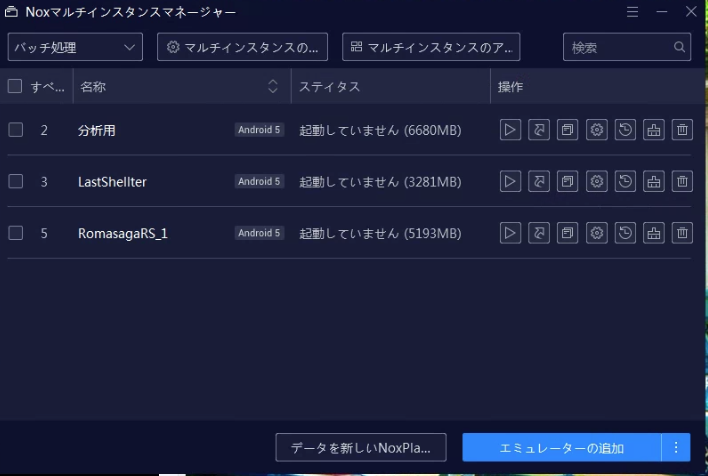Image resolution: width=708 pixels, height=476 pixels.
Task: Click Android 5 badge on RomasagaRS_1 row
Action: pyautogui.click(x=259, y=233)
